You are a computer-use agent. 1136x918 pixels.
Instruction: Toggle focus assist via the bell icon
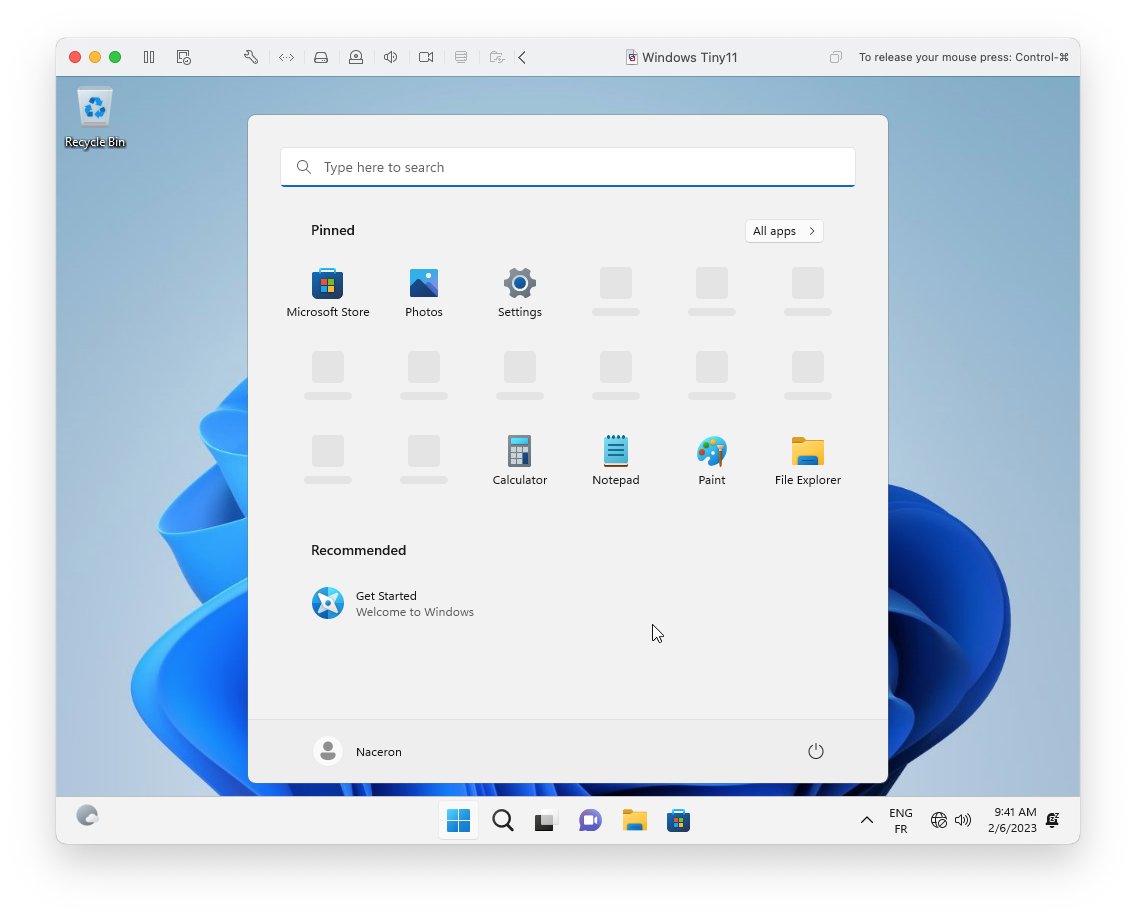pos(1052,820)
